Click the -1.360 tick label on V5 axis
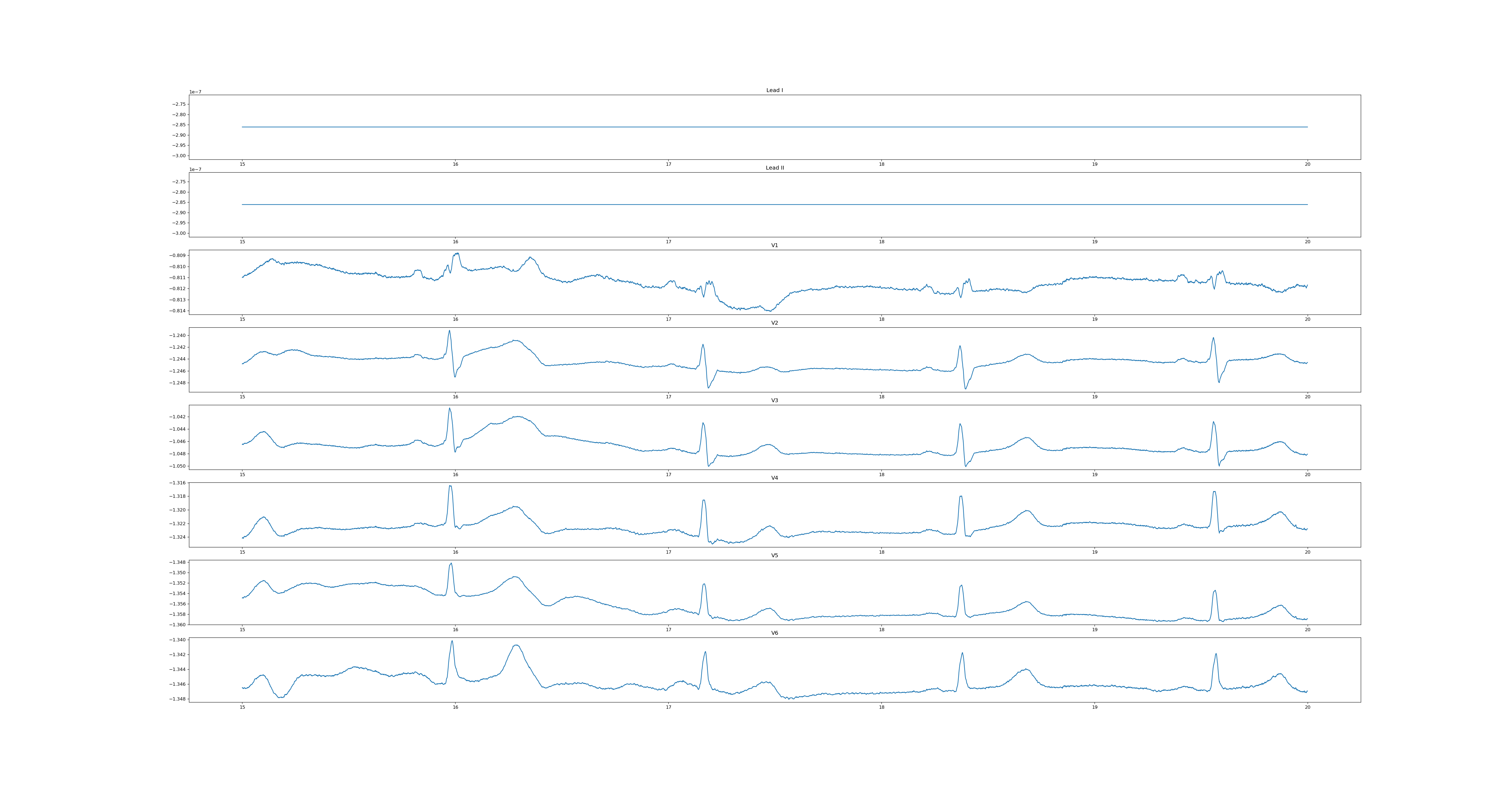Viewport: 1512px width, 789px height. (177, 625)
